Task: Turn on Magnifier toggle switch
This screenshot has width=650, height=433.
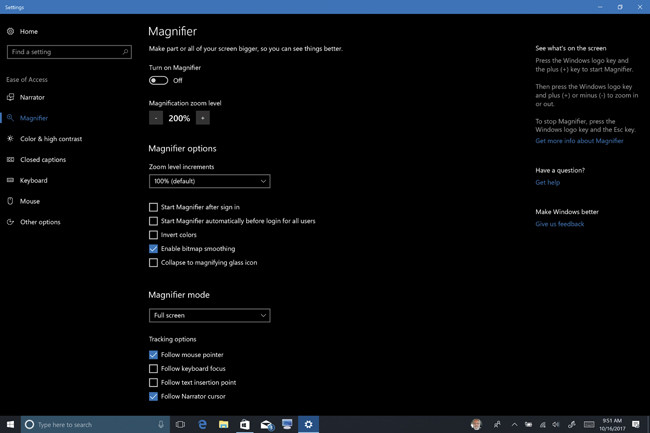Action: click(x=158, y=80)
